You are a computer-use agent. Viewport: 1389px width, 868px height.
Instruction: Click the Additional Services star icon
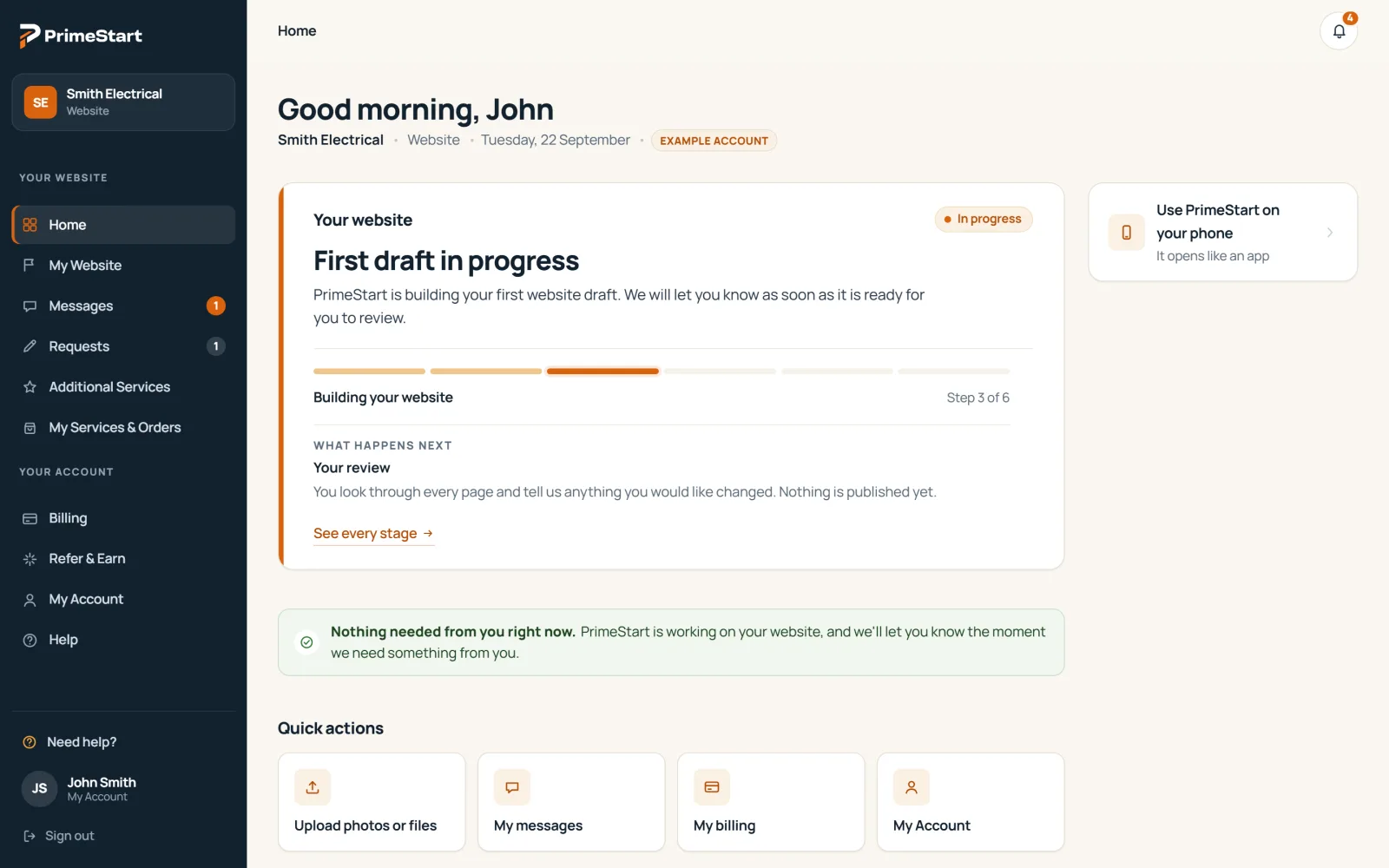pos(30,387)
